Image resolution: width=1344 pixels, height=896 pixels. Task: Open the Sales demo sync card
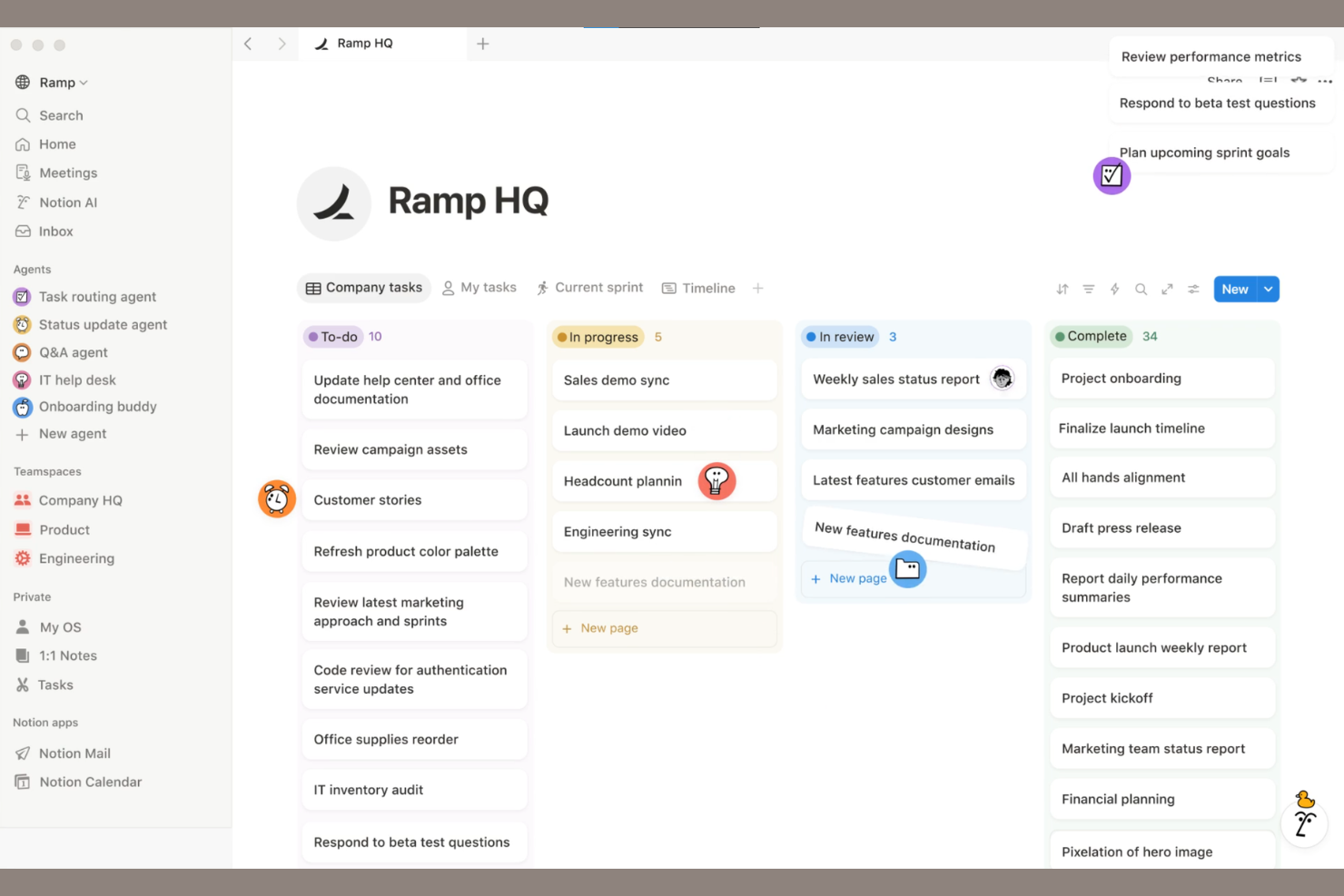pos(664,380)
